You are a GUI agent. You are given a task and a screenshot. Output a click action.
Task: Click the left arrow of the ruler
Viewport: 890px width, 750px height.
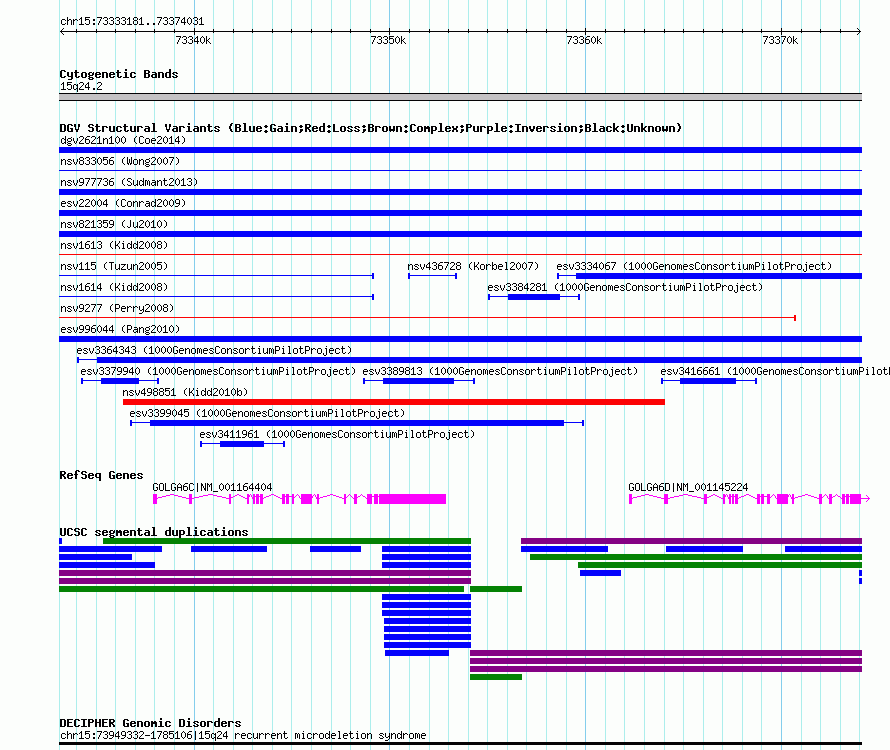[62, 31]
